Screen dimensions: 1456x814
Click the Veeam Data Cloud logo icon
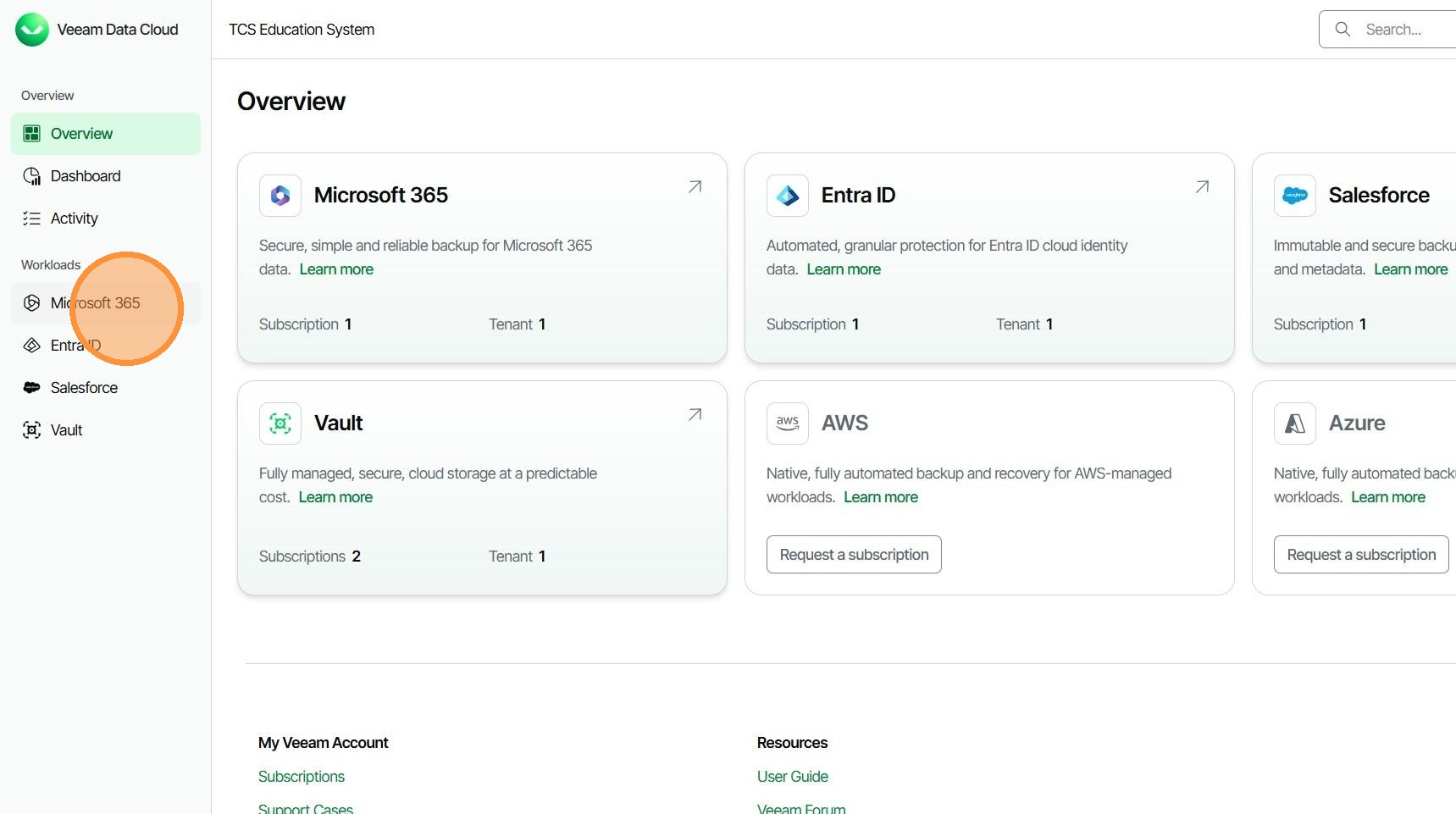pyautogui.click(x=32, y=30)
